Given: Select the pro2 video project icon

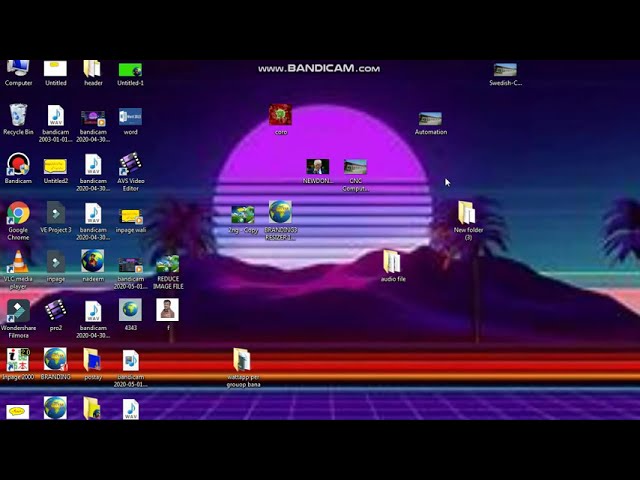Looking at the screenshot, I should coord(56,315).
